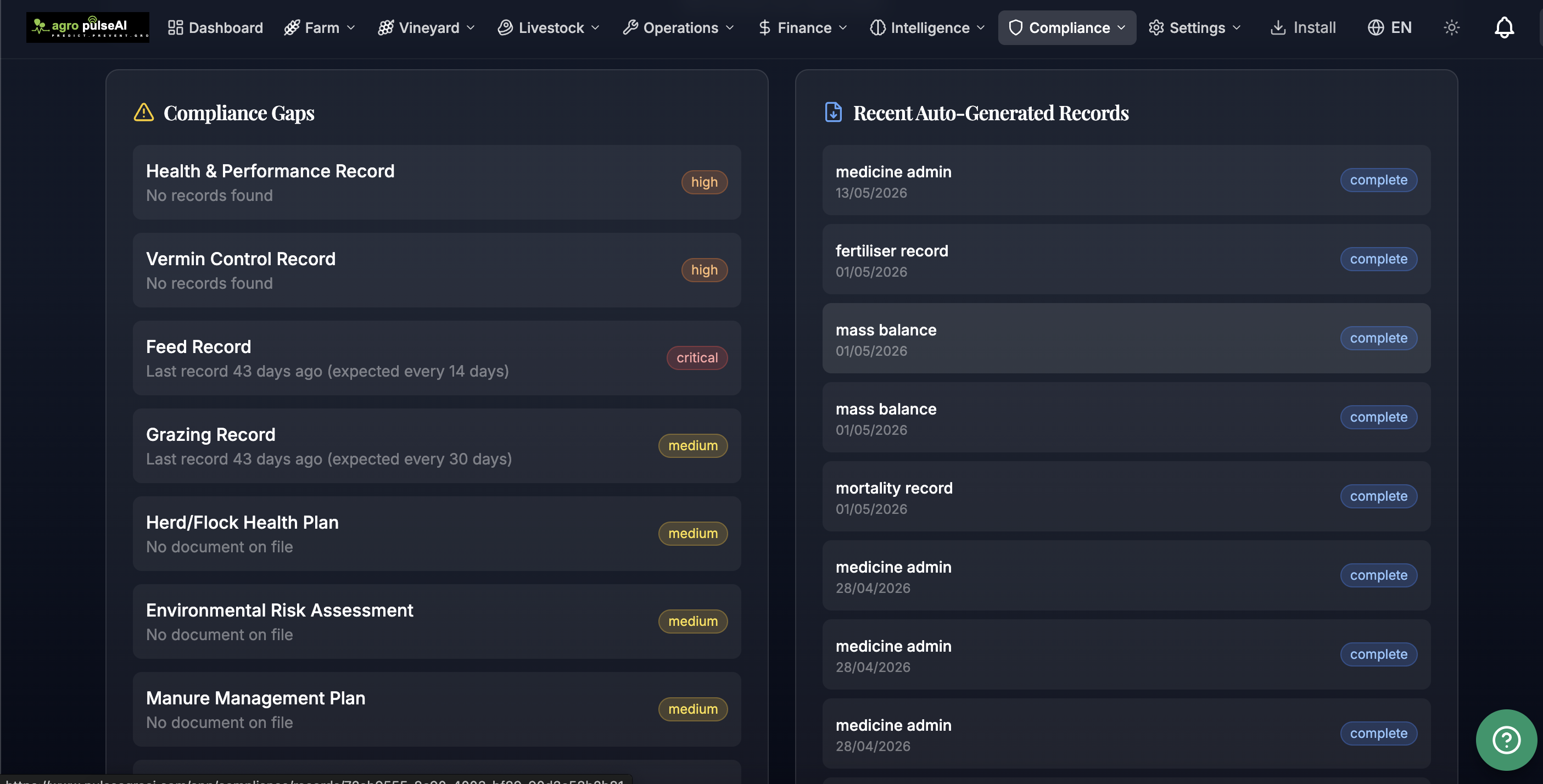
Task: Open the green help question-mark button
Action: tap(1506, 740)
